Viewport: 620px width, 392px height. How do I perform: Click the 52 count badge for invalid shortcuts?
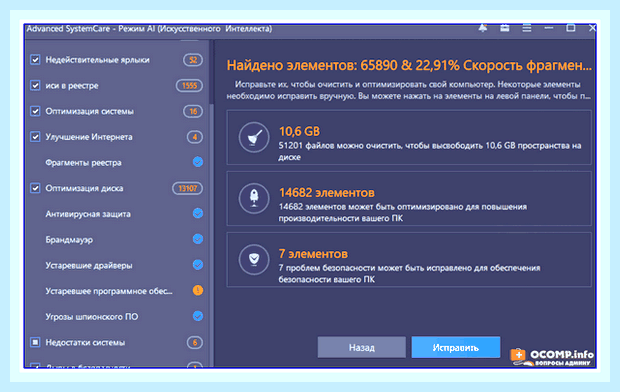pyautogui.click(x=193, y=60)
